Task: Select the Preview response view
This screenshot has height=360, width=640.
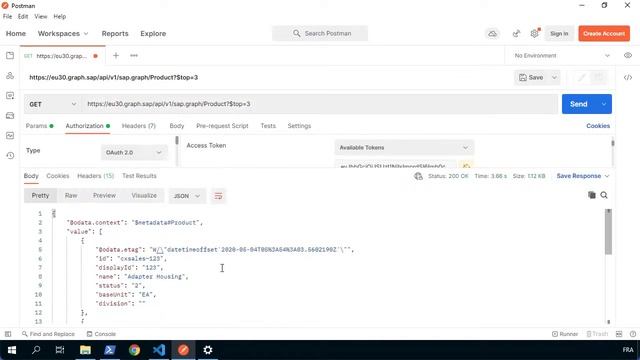Action: click(x=104, y=196)
